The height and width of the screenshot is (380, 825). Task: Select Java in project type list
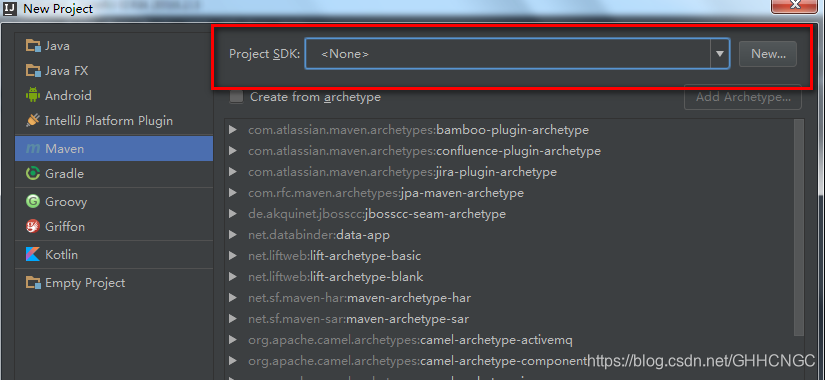[114, 46]
